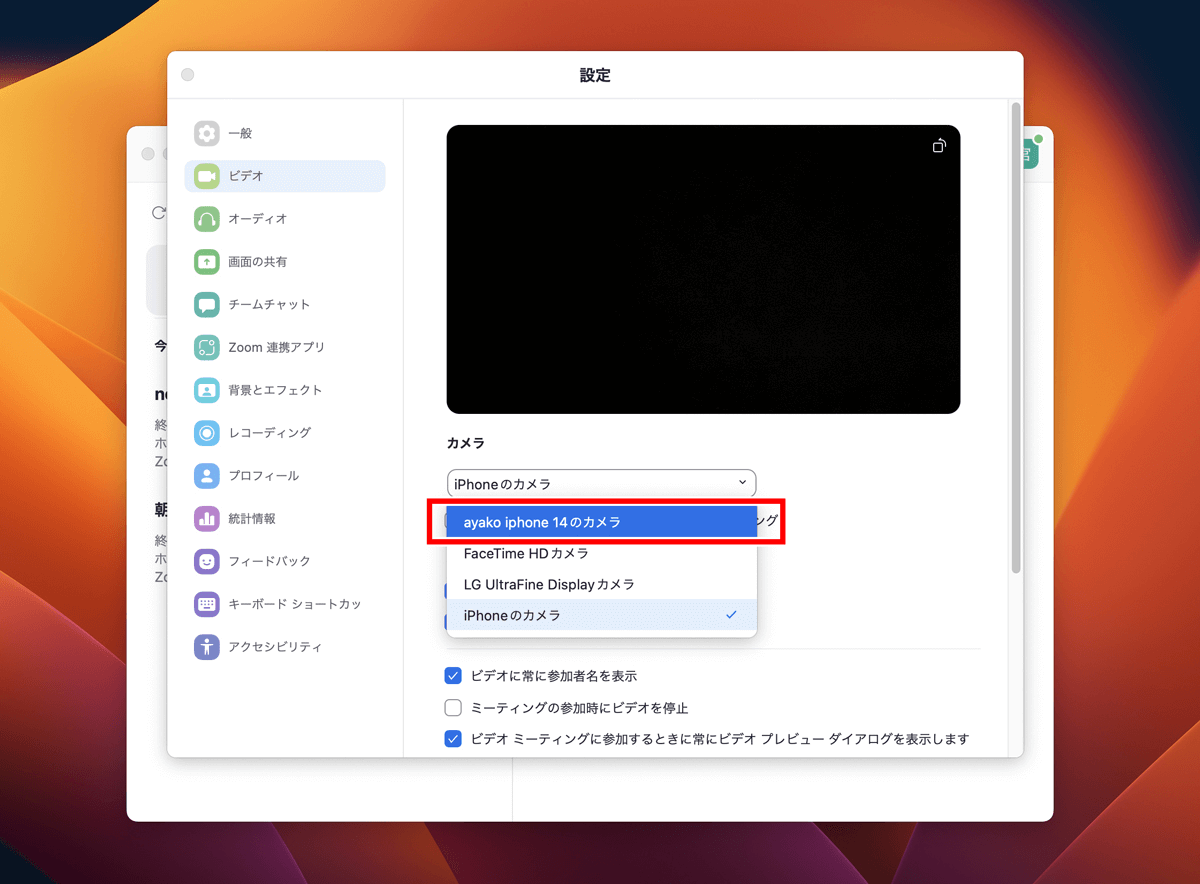Select the Zoom 連携アプリ apps icon
This screenshot has width=1200, height=884.
click(207, 347)
